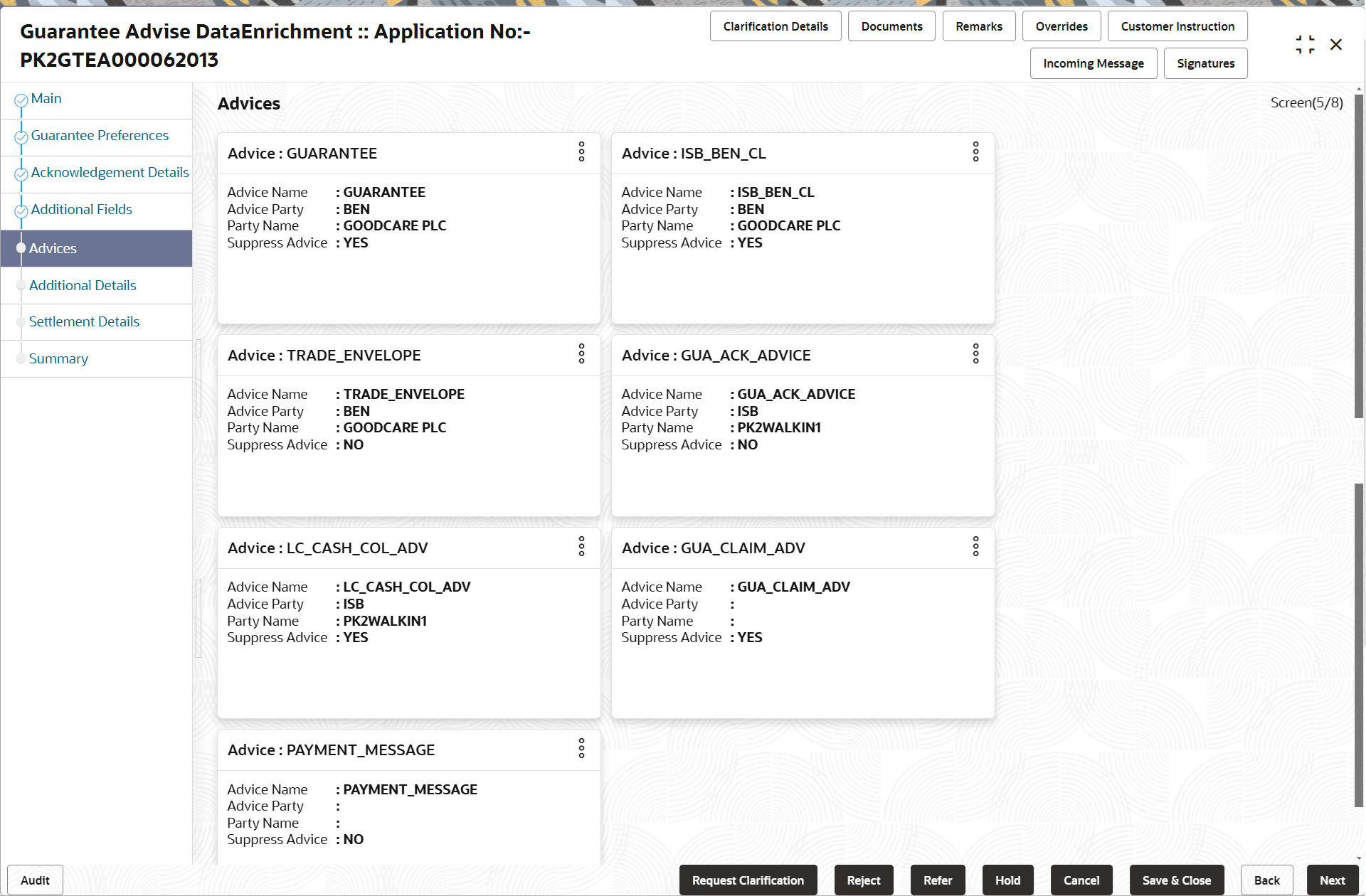Close the Guarantee Advise window
Screen dimensions: 1366x896
(x=1336, y=45)
